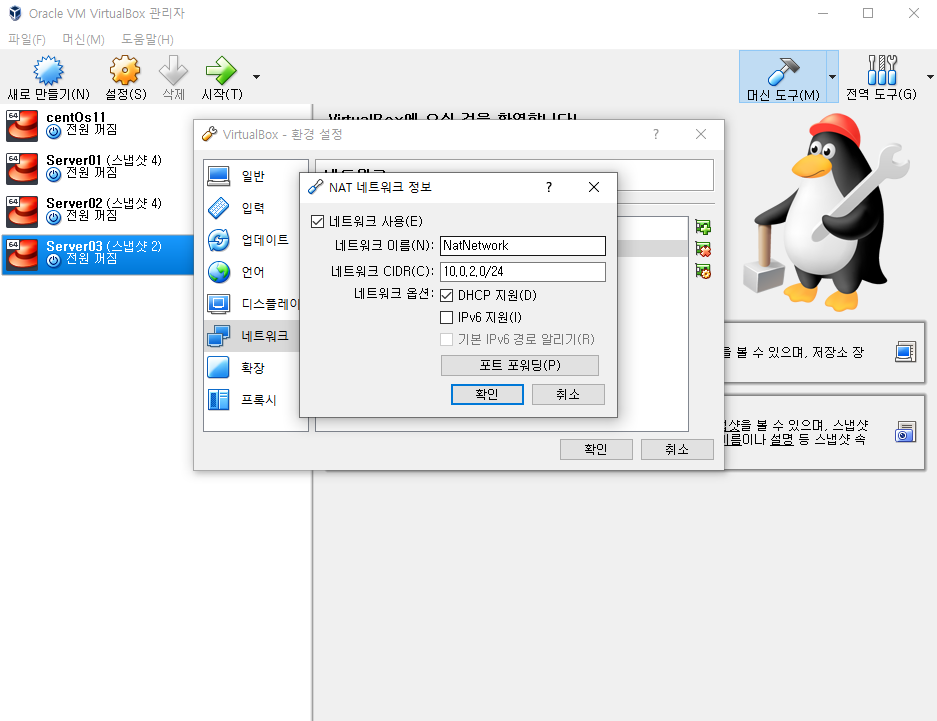The width and height of the screenshot is (937, 721).
Task: Expand the Start button dropdown arrow
Action: click(x=256, y=76)
